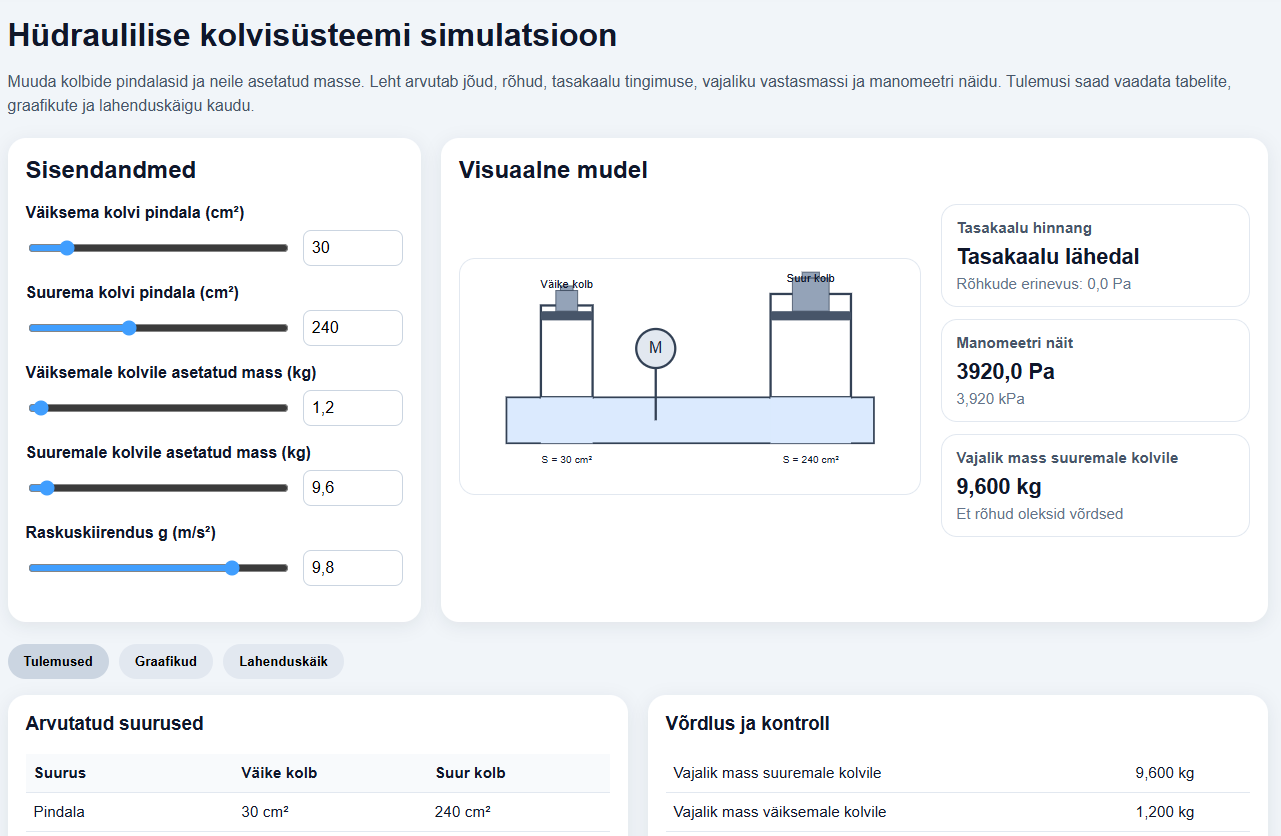Image resolution: width=1281 pixels, height=836 pixels.
Task: Click the gravity field showing 9,8
Action: click(353, 568)
